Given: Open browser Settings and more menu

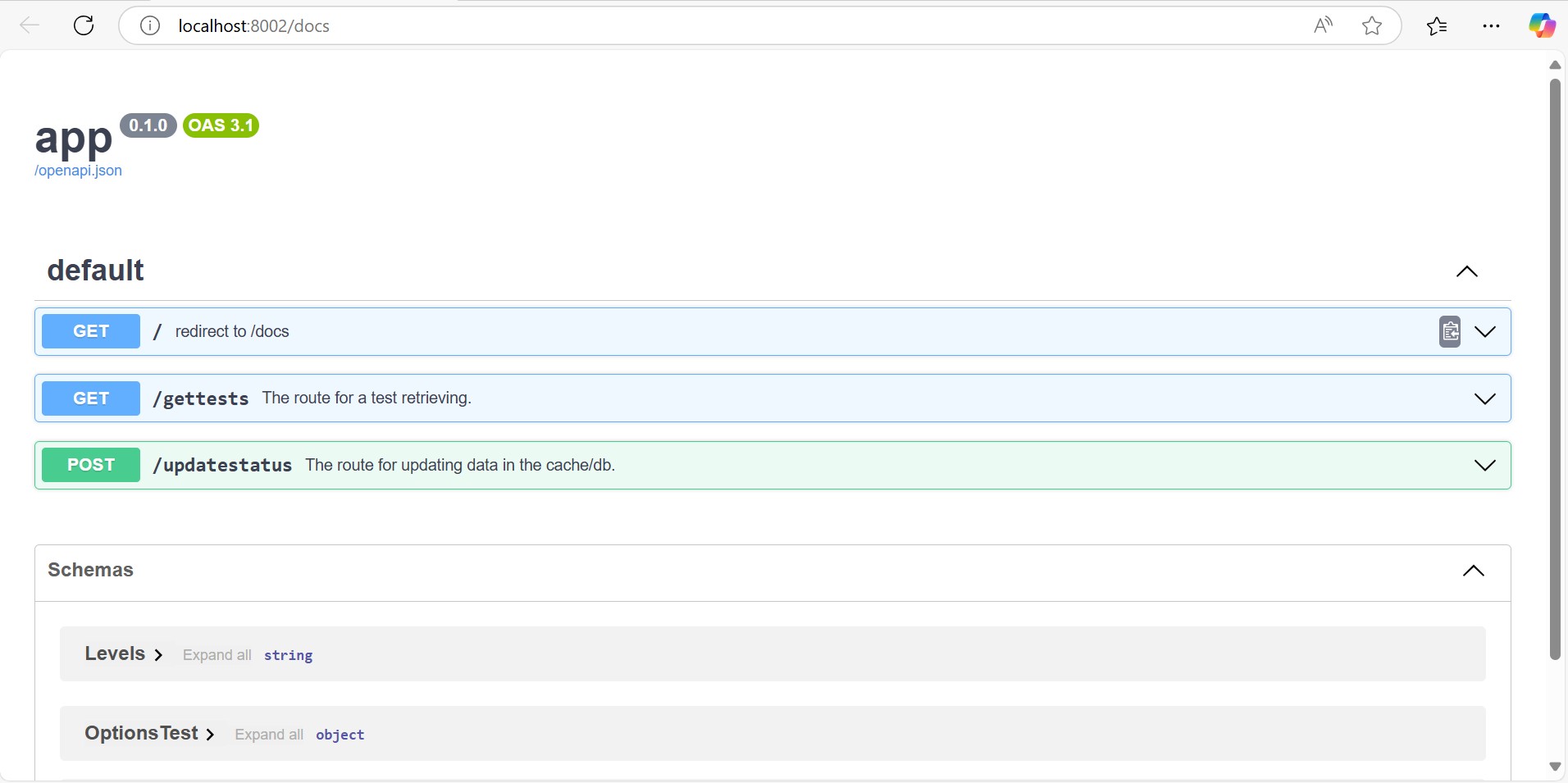Looking at the screenshot, I should (x=1491, y=26).
